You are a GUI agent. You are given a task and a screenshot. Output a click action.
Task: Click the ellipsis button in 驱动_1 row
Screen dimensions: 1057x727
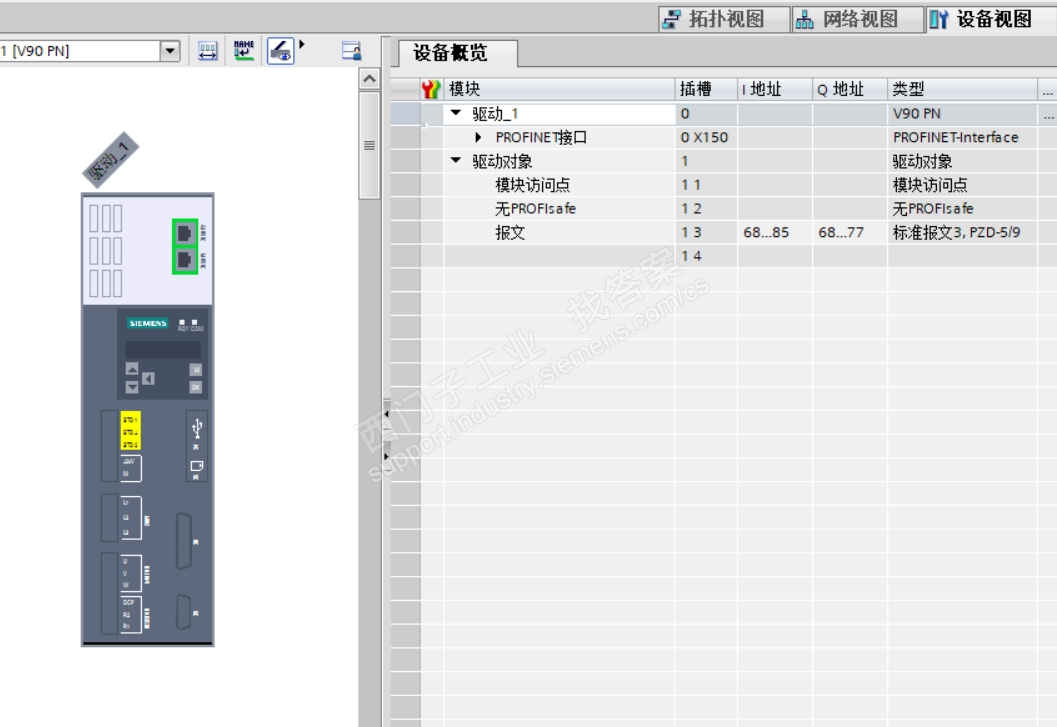1047,114
